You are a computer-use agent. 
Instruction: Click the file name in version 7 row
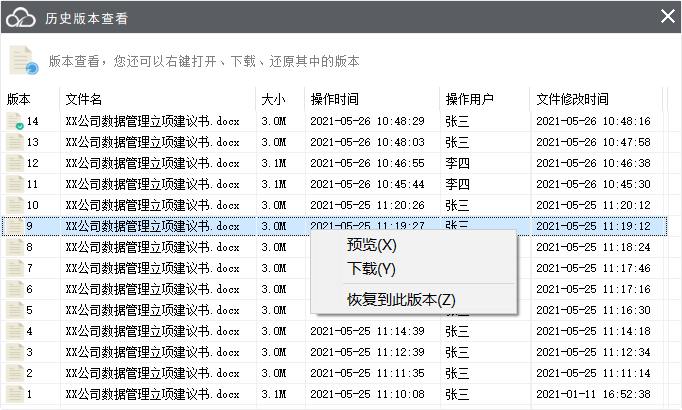pyautogui.click(x=152, y=268)
